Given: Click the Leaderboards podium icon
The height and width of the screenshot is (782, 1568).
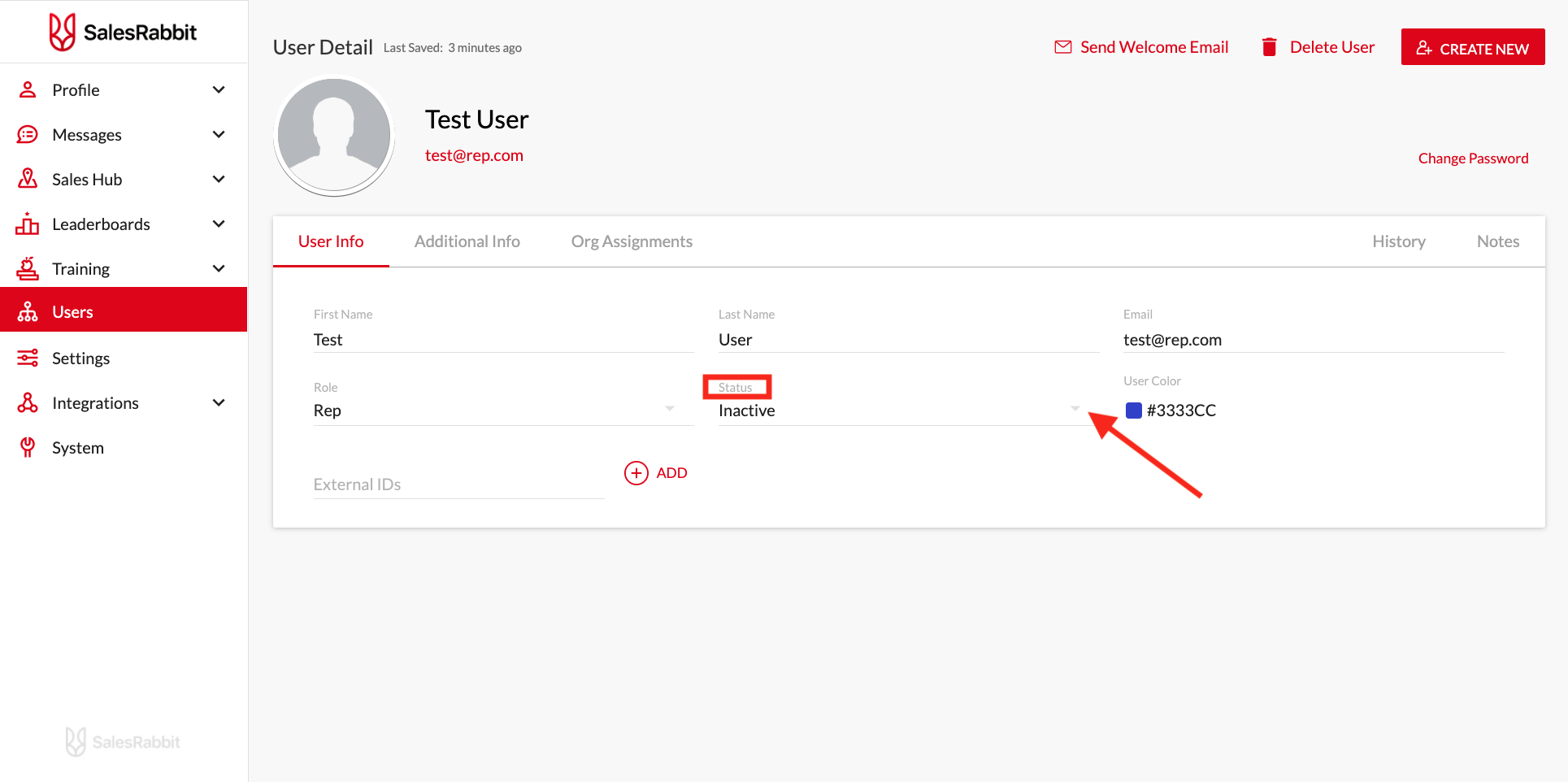Looking at the screenshot, I should [x=28, y=224].
